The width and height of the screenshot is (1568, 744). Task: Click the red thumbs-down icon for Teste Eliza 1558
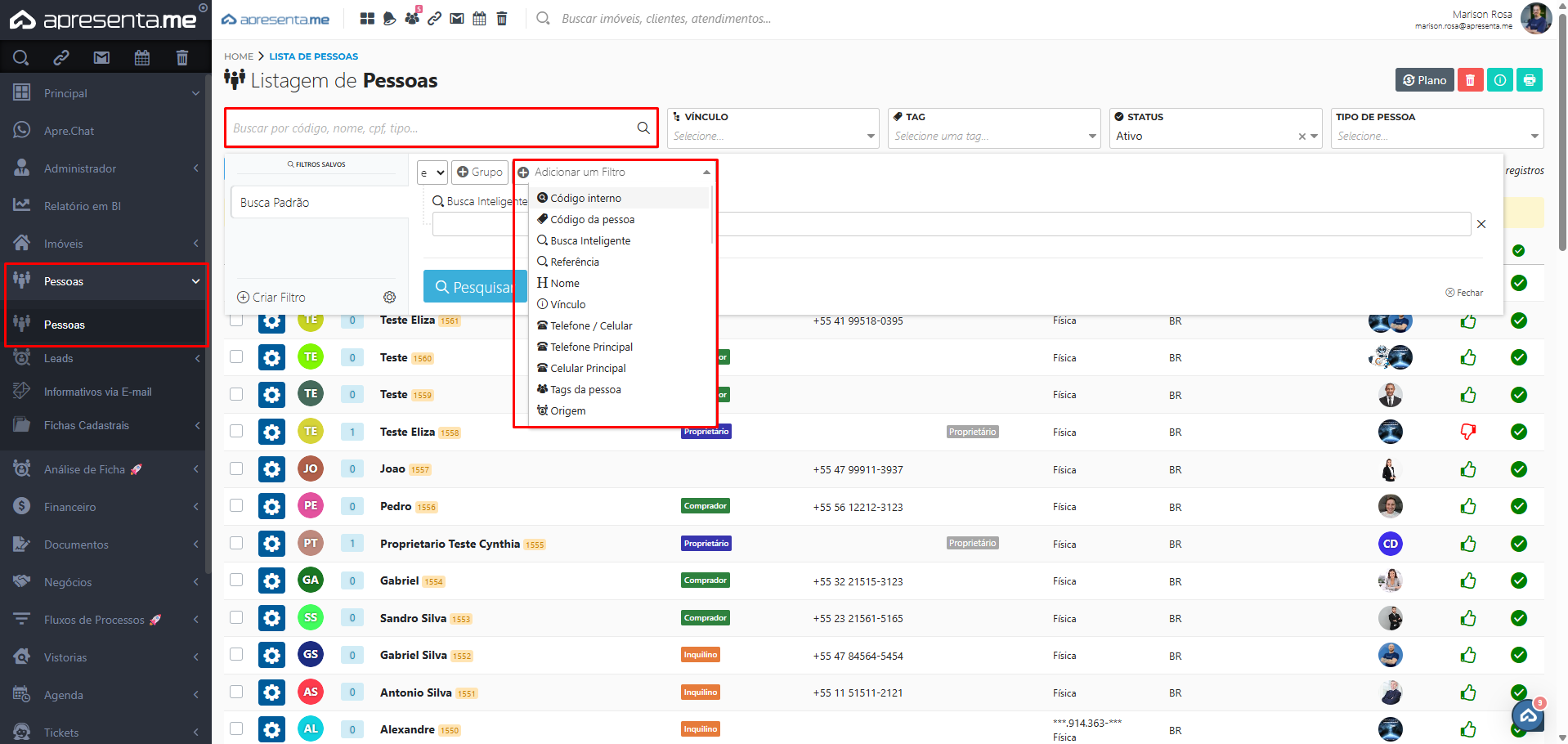tap(1468, 432)
